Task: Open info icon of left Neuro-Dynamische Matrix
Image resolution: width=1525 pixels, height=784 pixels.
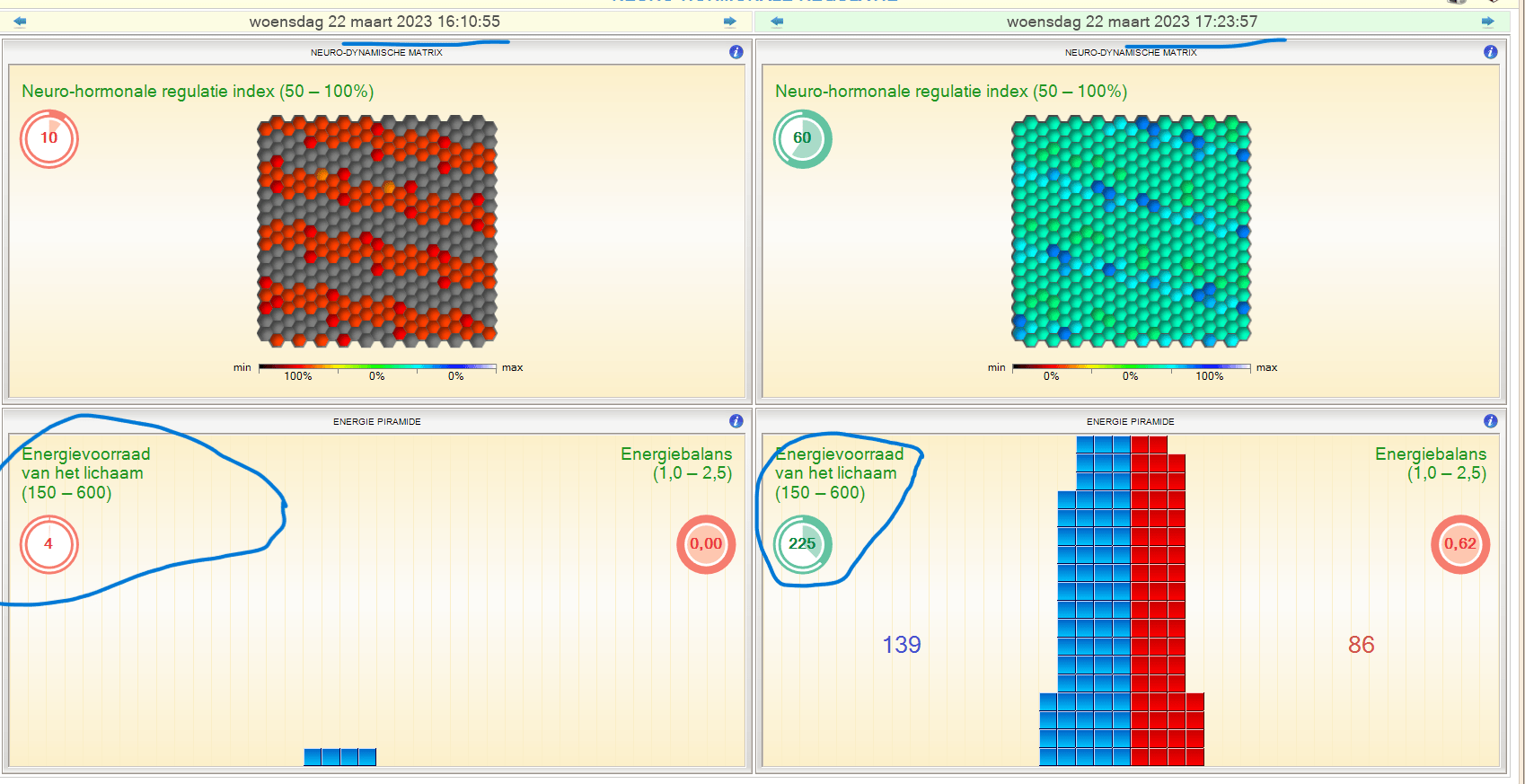Action: tap(736, 52)
